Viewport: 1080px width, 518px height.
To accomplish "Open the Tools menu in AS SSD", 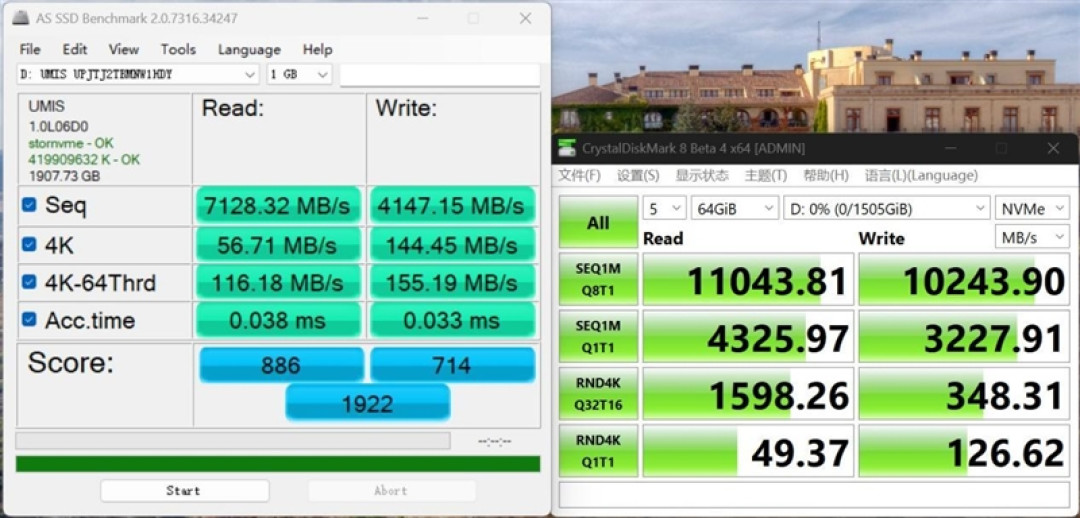I will click(178, 50).
